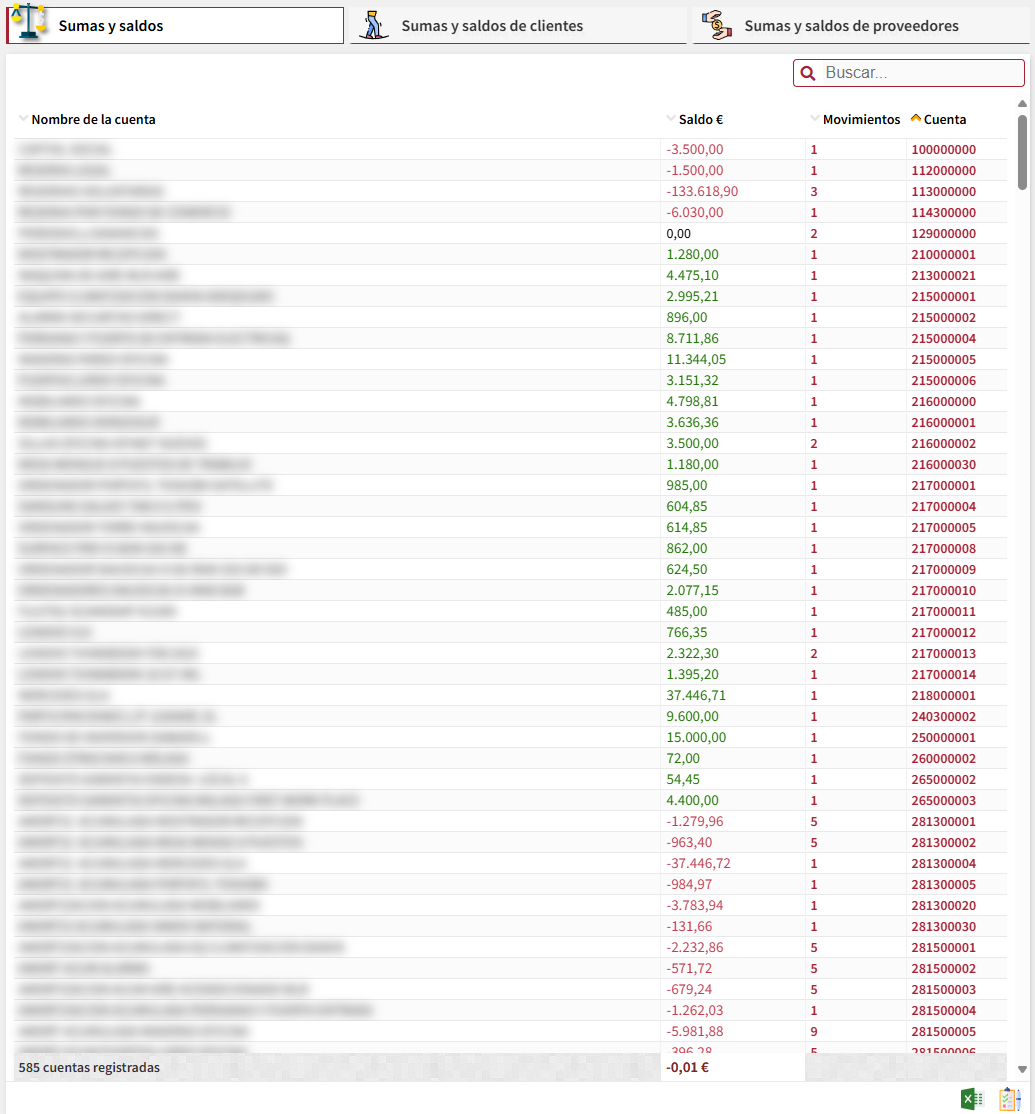Viewport: 1035px width, 1114px height.
Task: Open the Saldo € column sort arrow
Action: (x=670, y=119)
